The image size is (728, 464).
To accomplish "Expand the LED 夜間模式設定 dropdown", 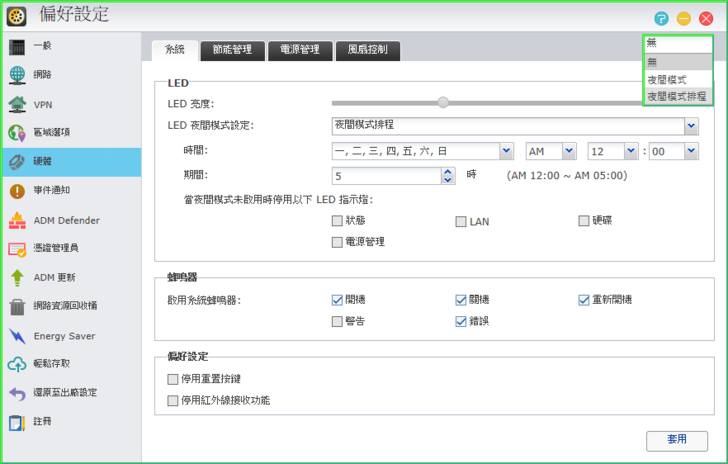I will pos(691,126).
